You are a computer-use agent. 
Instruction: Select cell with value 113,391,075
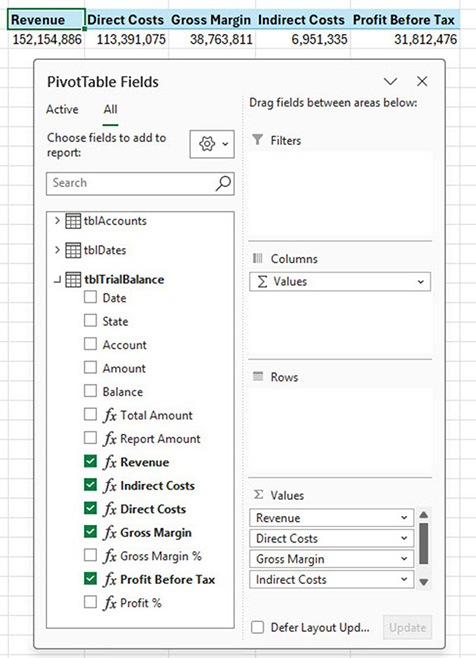pos(127,39)
